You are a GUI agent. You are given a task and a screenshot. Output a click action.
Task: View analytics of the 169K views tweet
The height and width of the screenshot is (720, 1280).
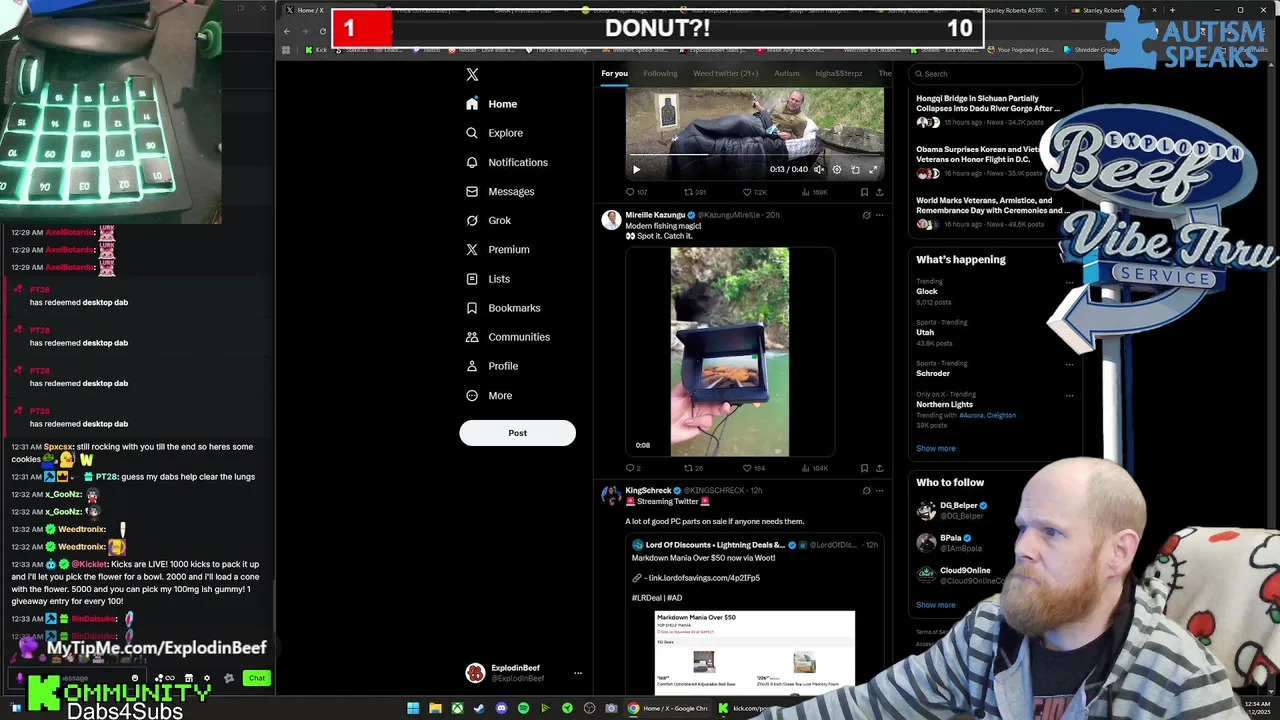813,192
